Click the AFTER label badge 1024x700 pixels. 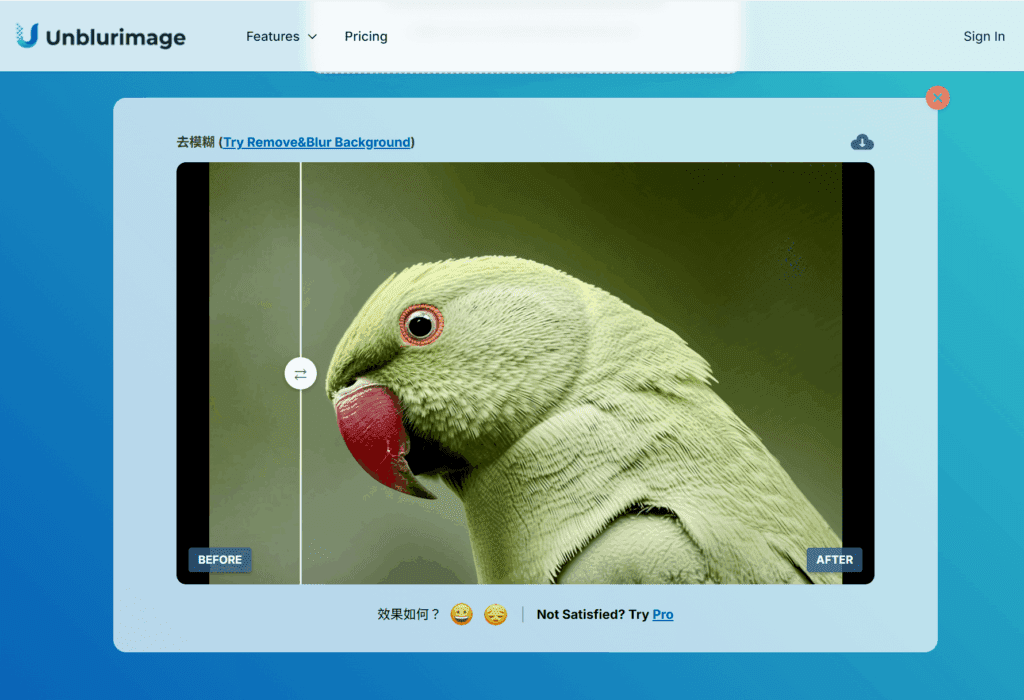pos(834,560)
